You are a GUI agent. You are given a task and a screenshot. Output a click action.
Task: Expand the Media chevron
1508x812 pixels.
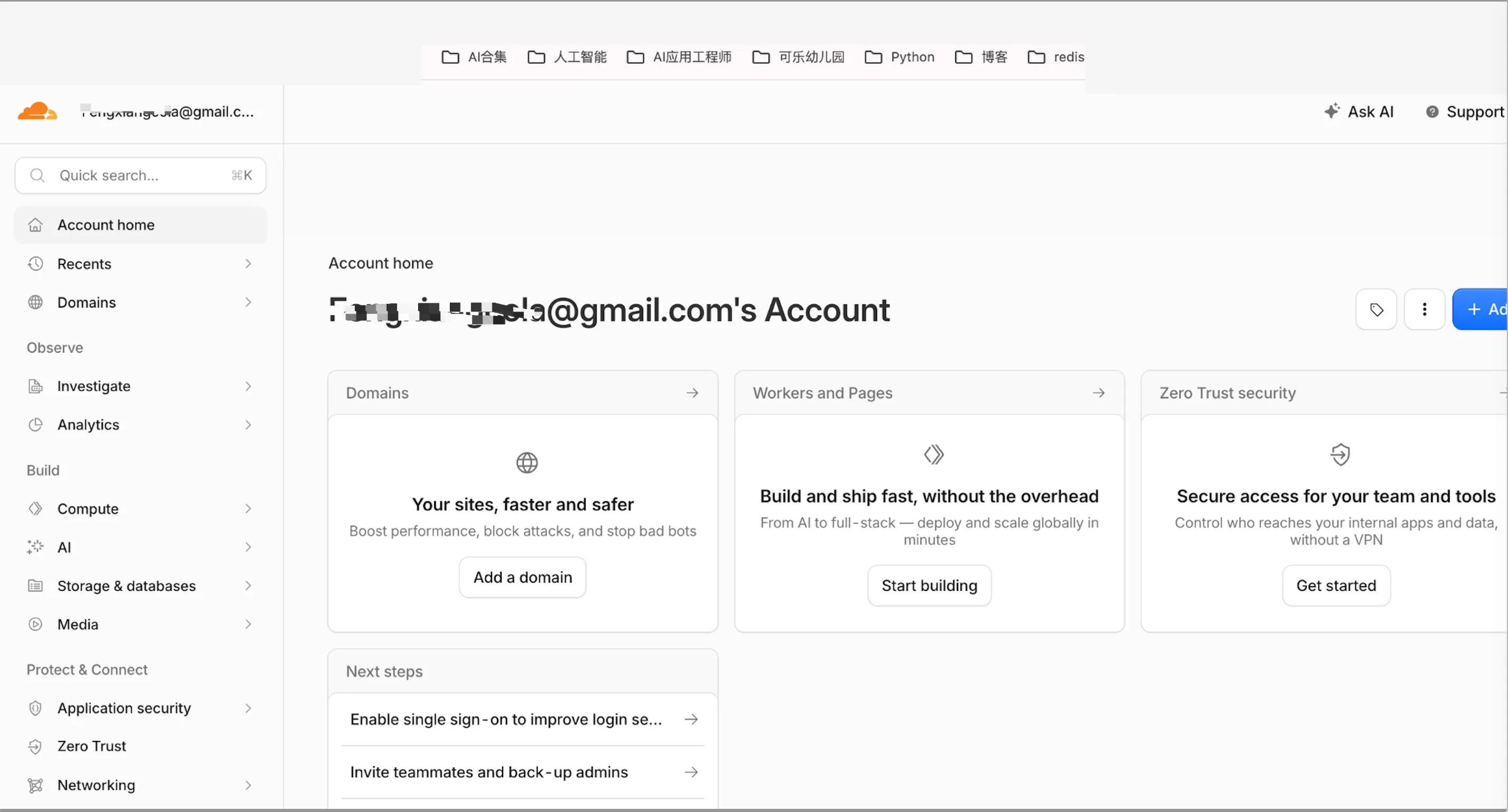[x=248, y=624]
